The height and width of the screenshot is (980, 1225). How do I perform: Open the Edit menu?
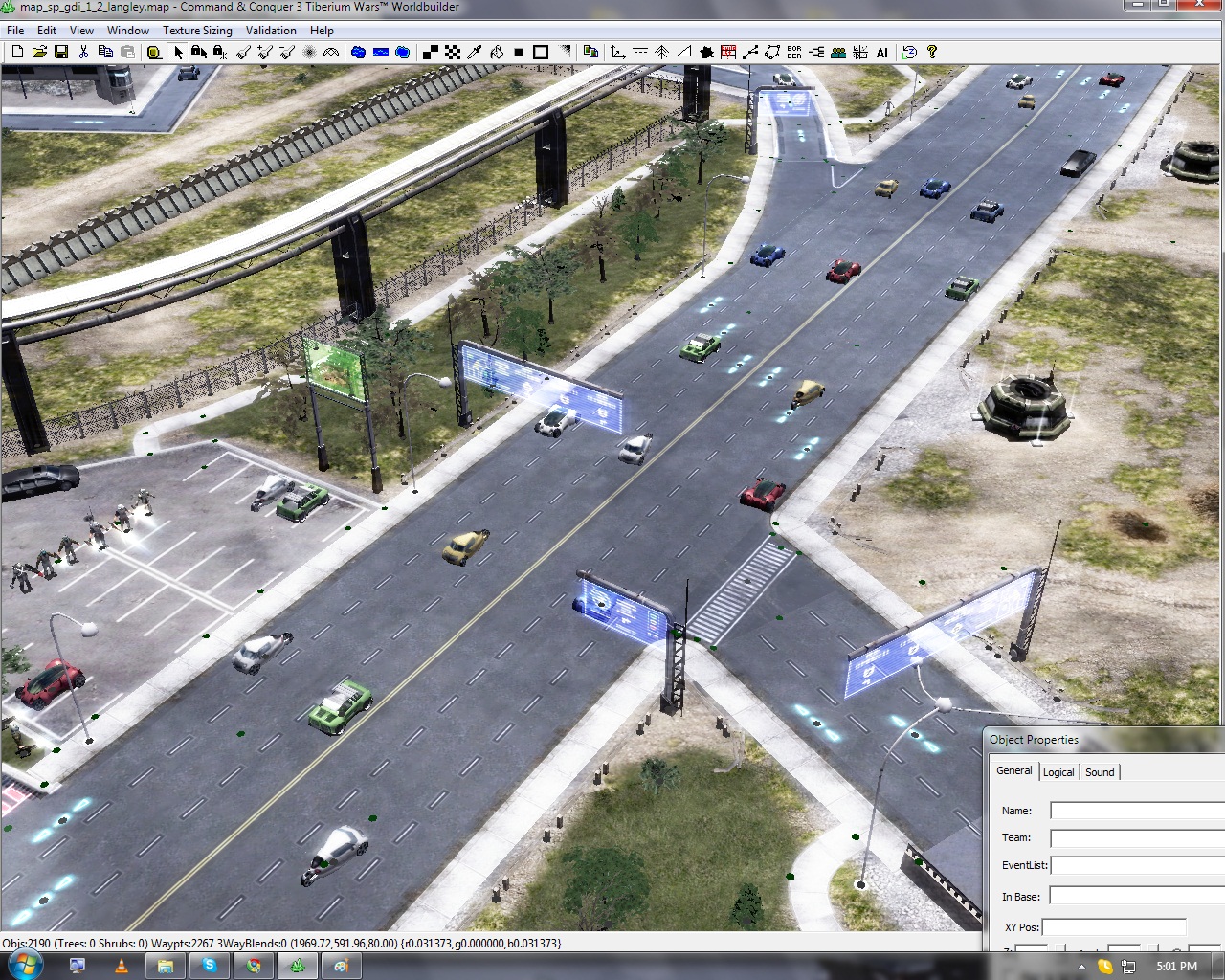pyautogui.click(x=47, y=31)
